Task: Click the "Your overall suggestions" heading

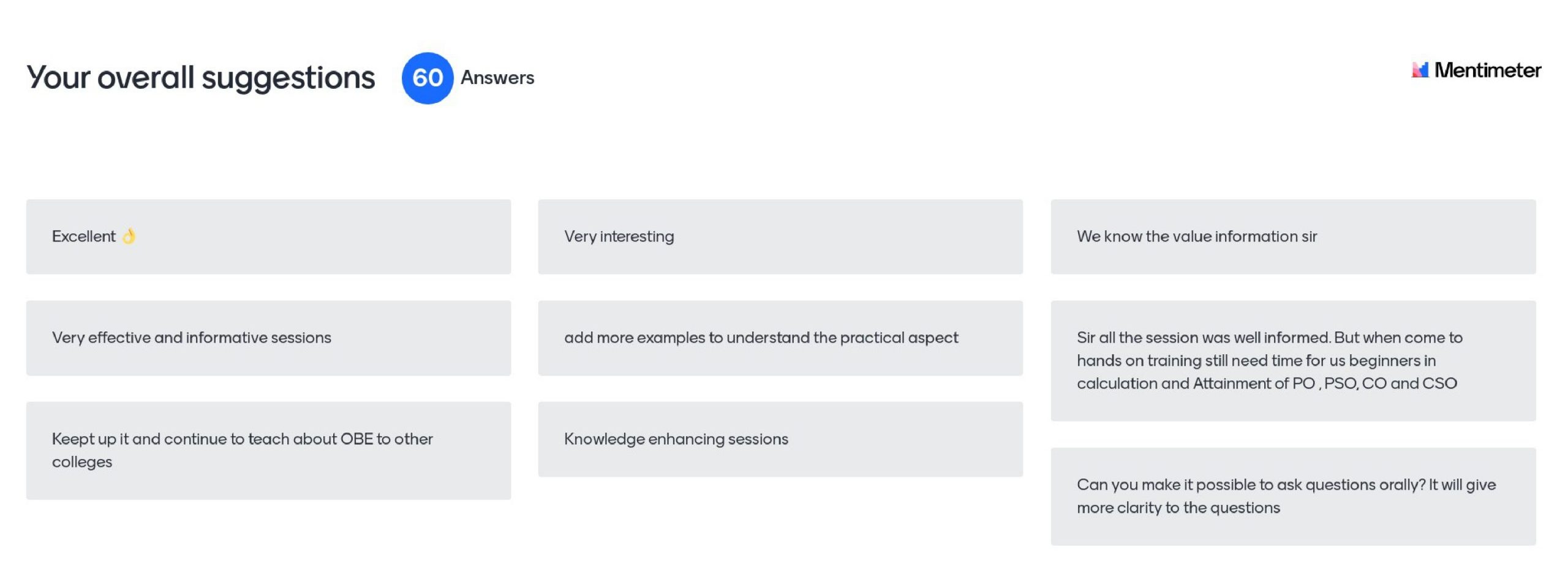Action: pyautogui.click(x=200, y=78)
